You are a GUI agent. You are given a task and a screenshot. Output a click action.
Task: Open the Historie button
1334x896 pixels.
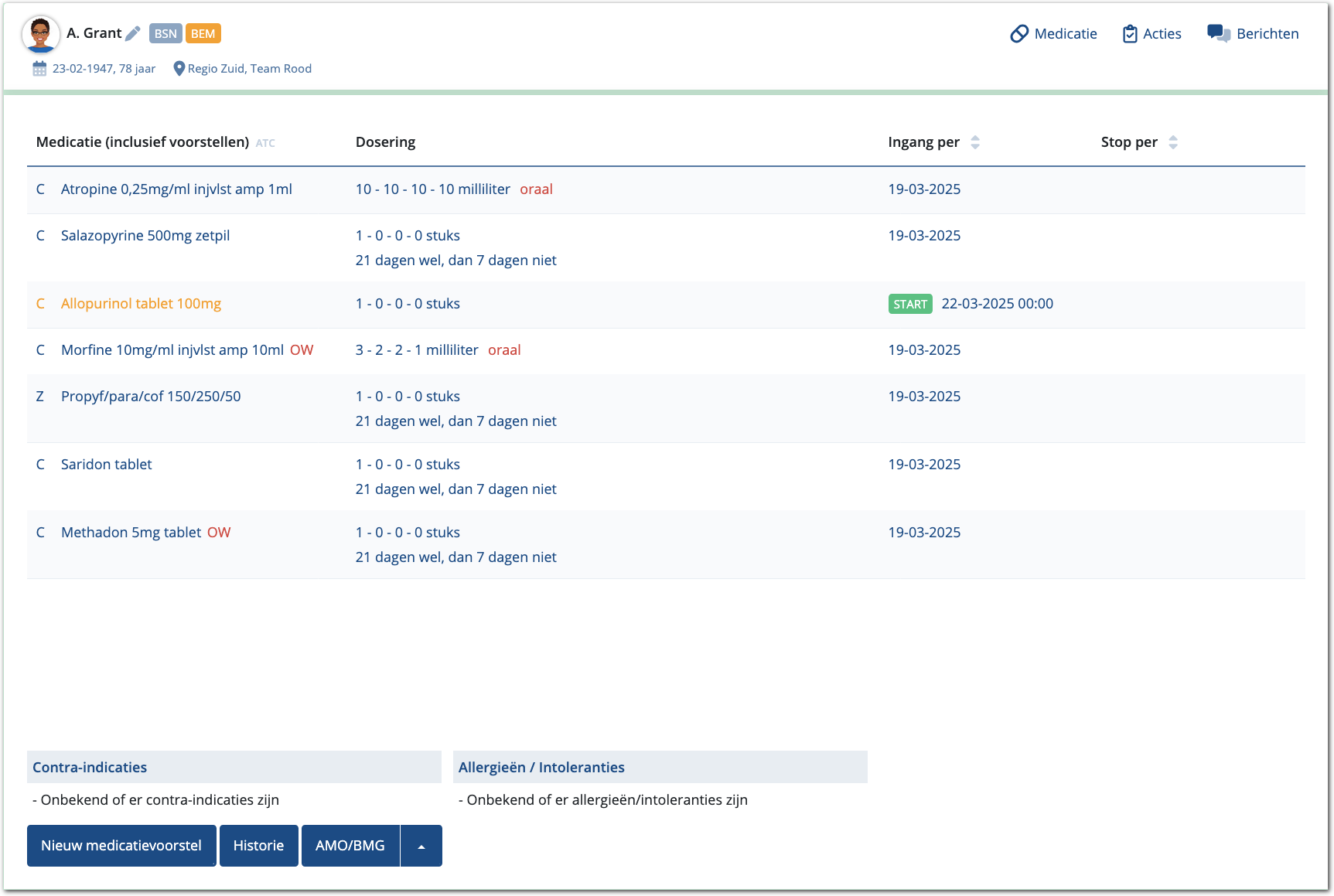pyautogui.click(x=258, y=846)
